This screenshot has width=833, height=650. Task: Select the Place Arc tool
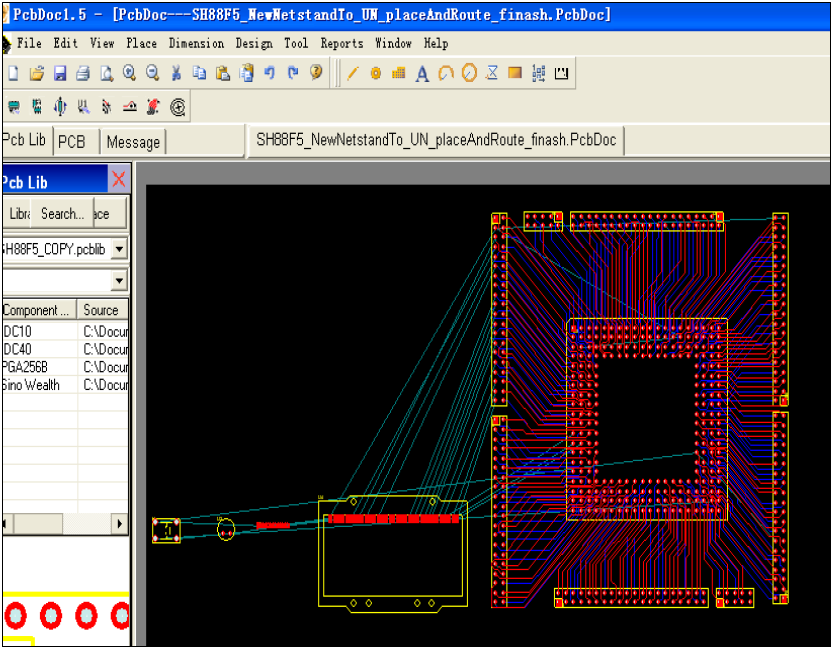(x=446, y=73)
